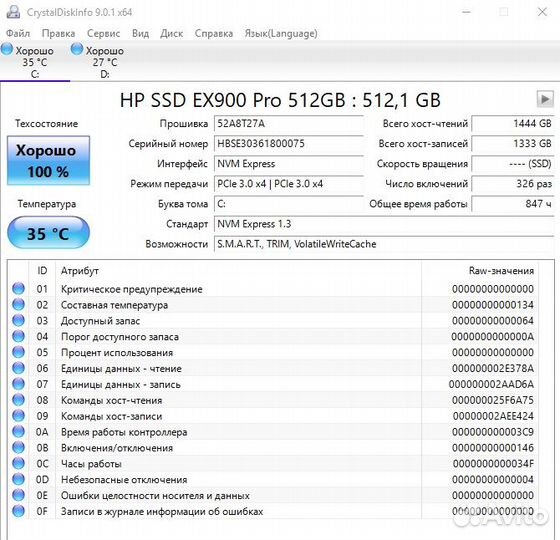This screenshot has width=560, height=540.
Task: Open the Вид menu
Action: (x=140, y=34)
